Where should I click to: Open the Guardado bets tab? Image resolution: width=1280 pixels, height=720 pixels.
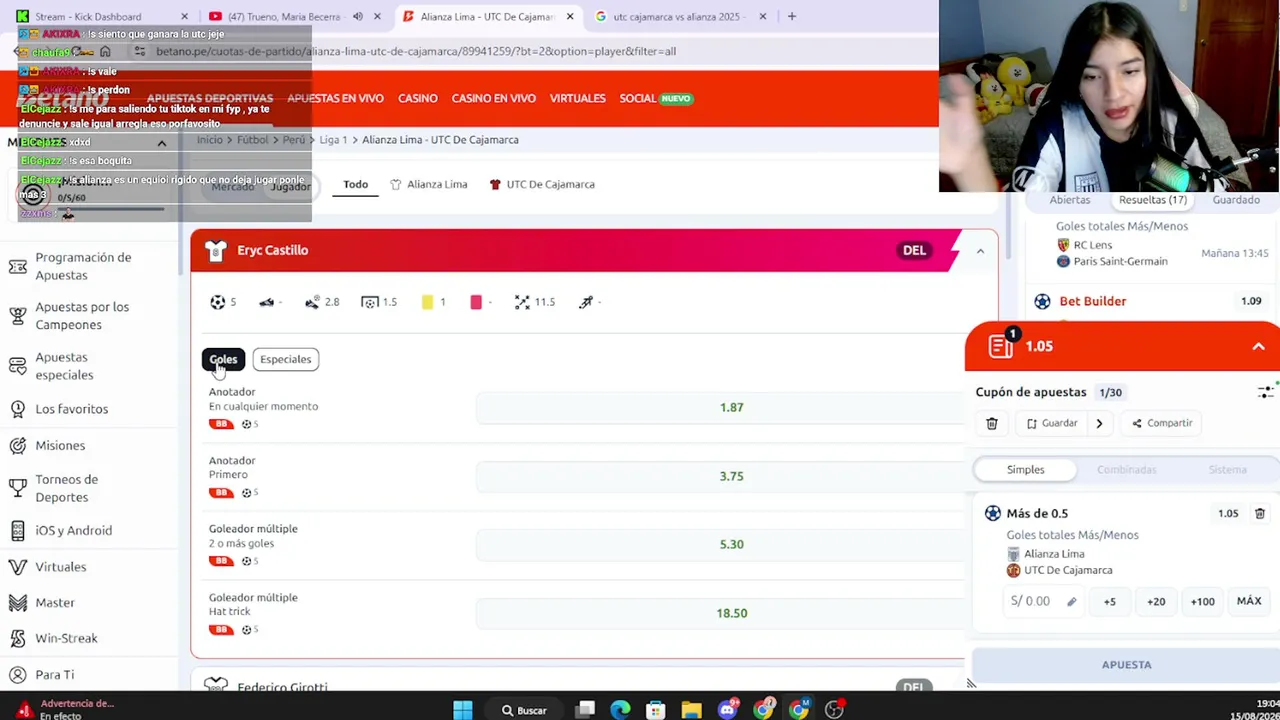(1236, 200)
